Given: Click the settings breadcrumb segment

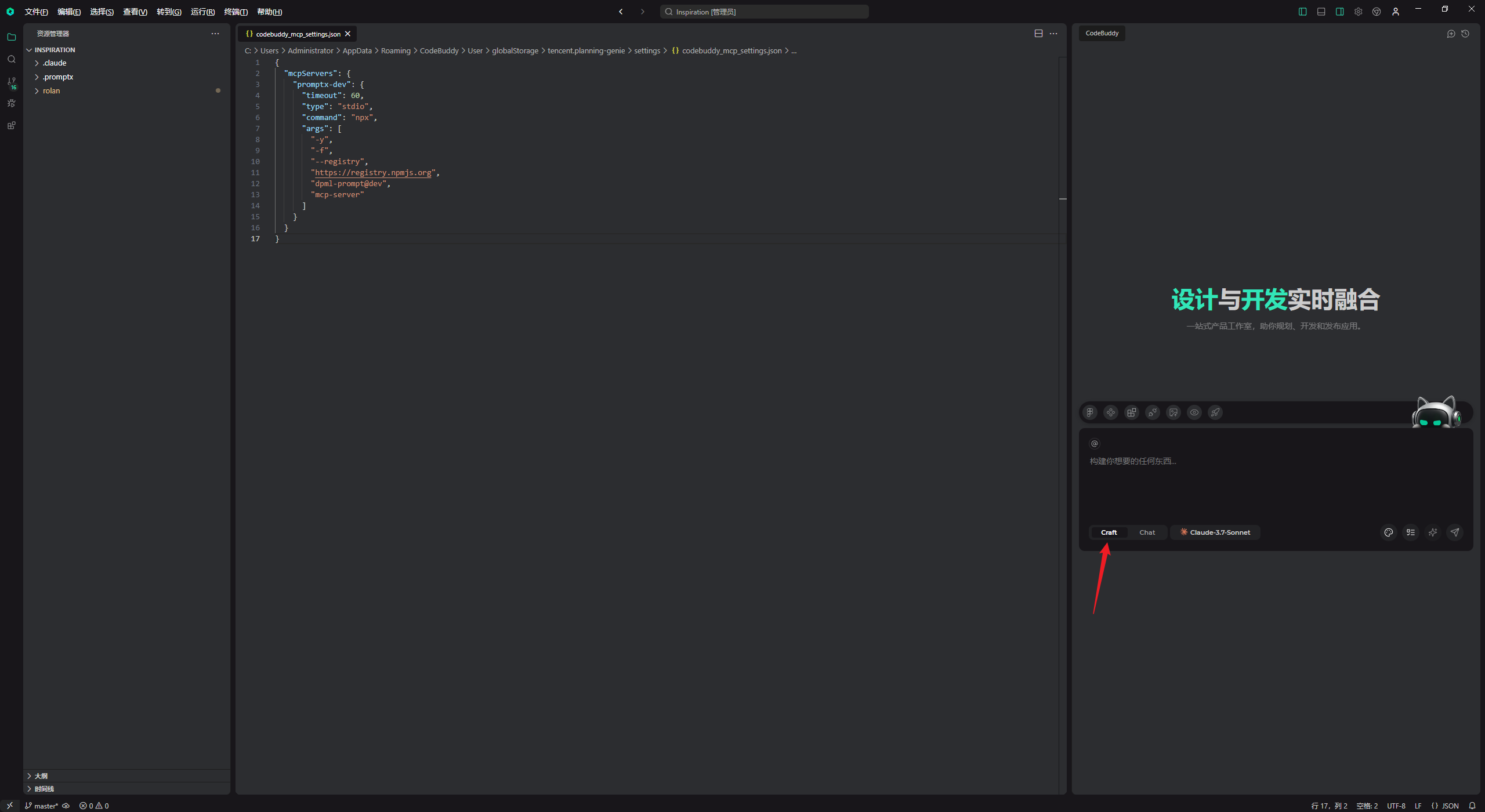Looking at the screenshot, I should click(647, 51).
